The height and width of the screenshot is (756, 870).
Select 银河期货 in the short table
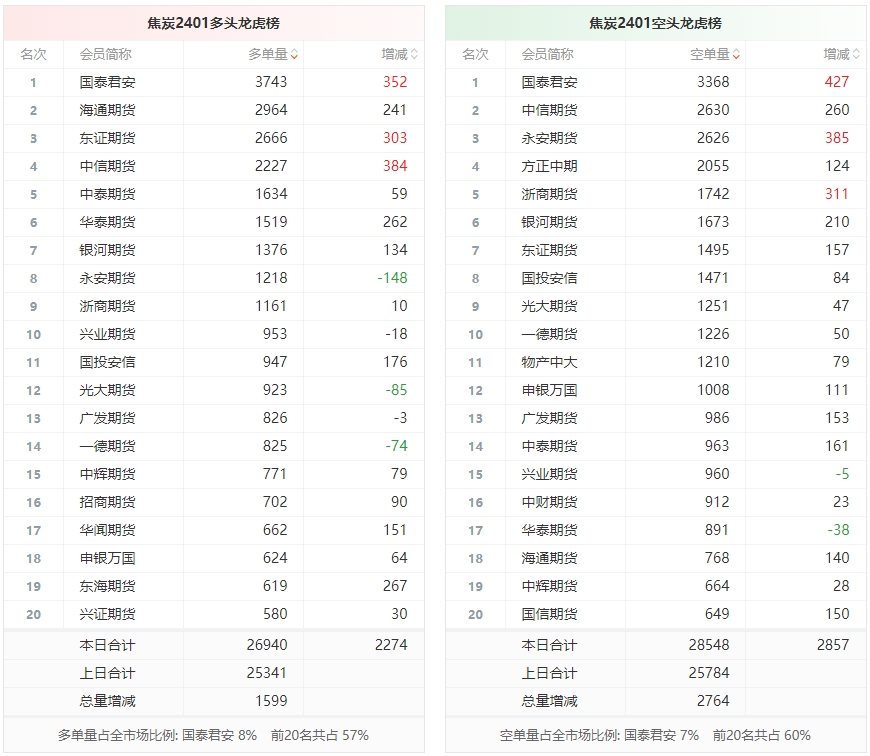(549, 222)
